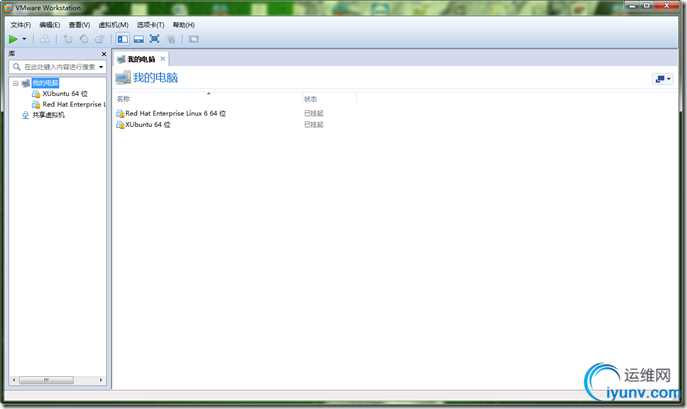The image size is (687, 409).
Task: Maximize the VMware Workstation window
Action: click(646, 6)
